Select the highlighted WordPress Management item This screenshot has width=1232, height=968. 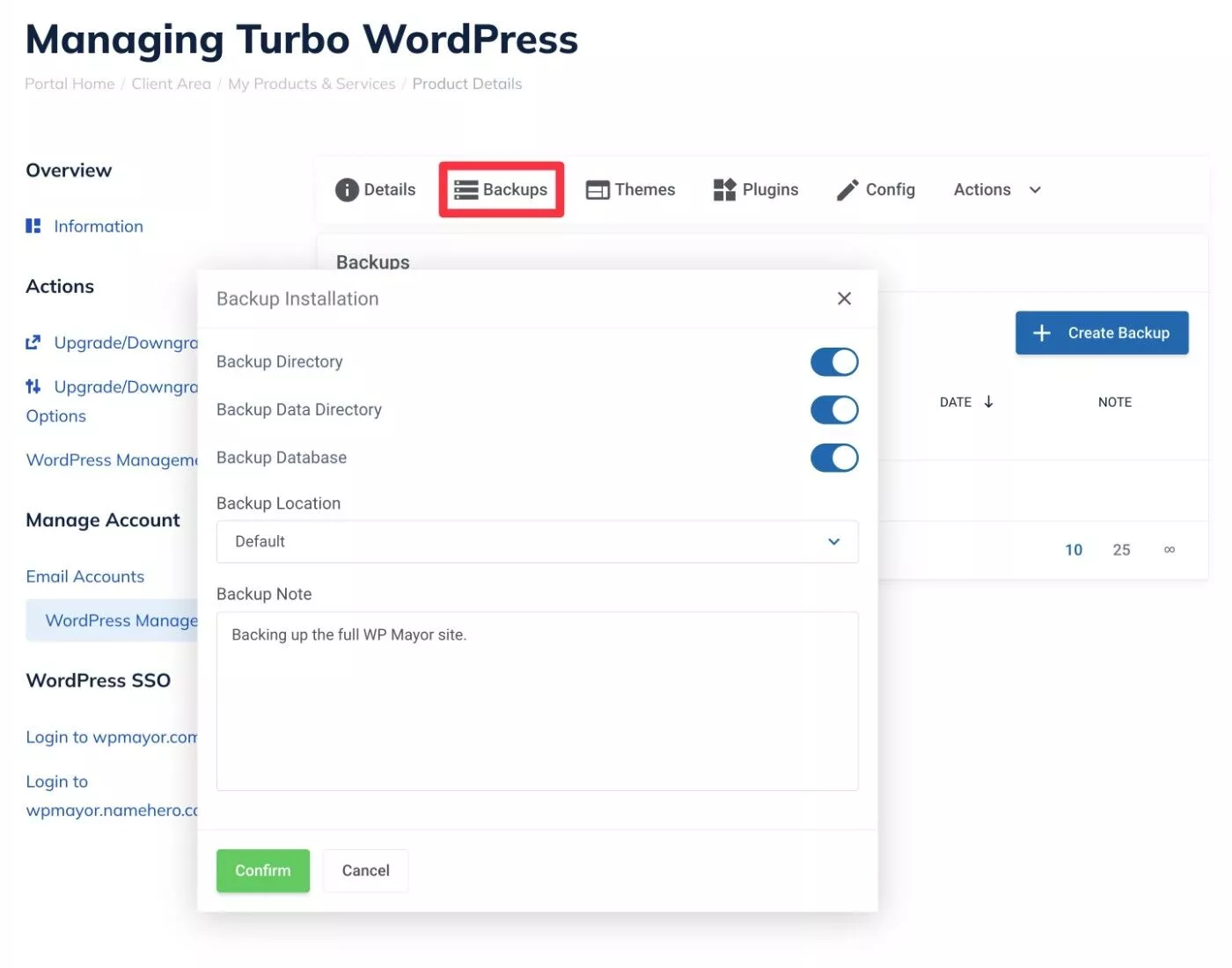tap(113, 620)
